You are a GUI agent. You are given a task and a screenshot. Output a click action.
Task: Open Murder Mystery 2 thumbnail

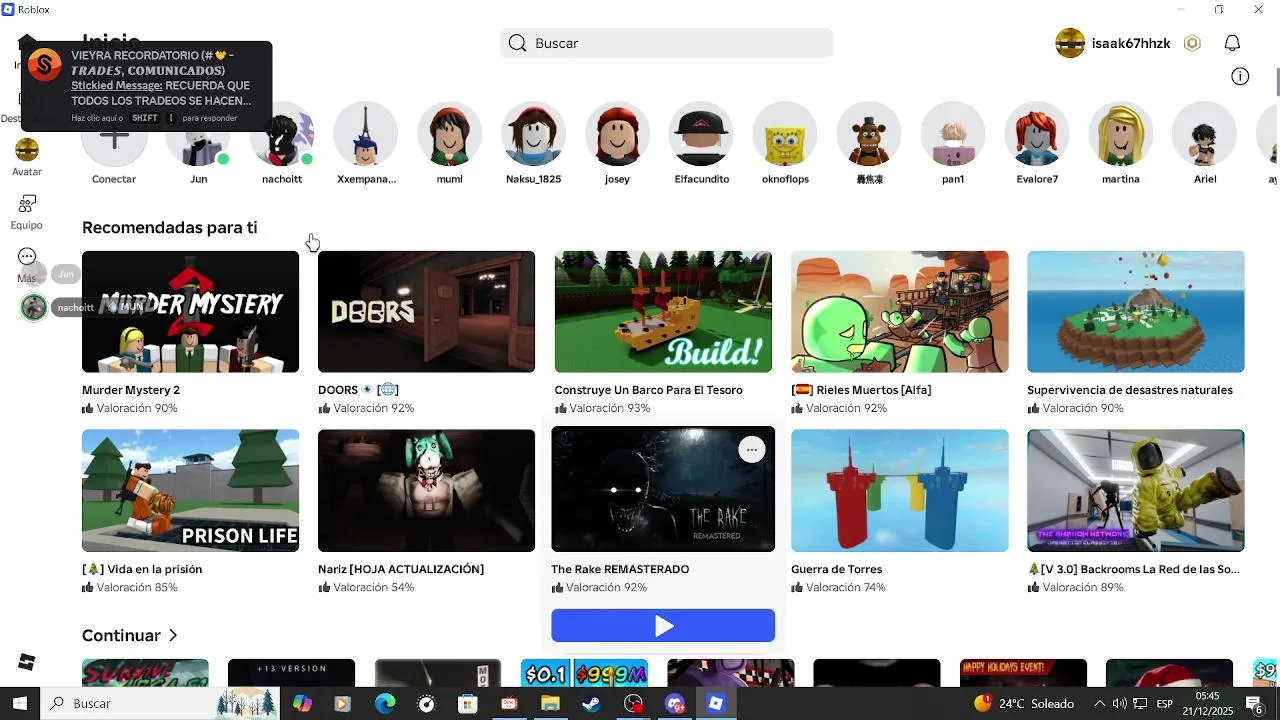click(190, 312)
